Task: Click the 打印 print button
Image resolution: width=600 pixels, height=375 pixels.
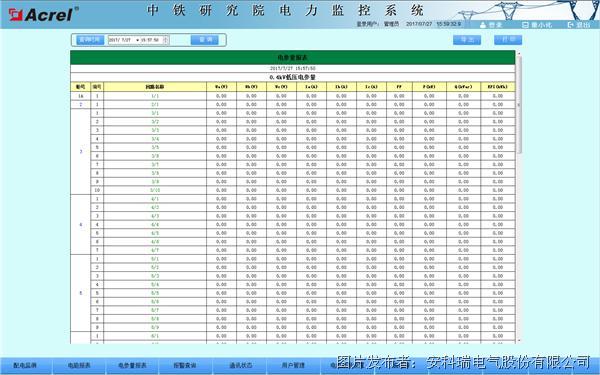Action: 508,40
